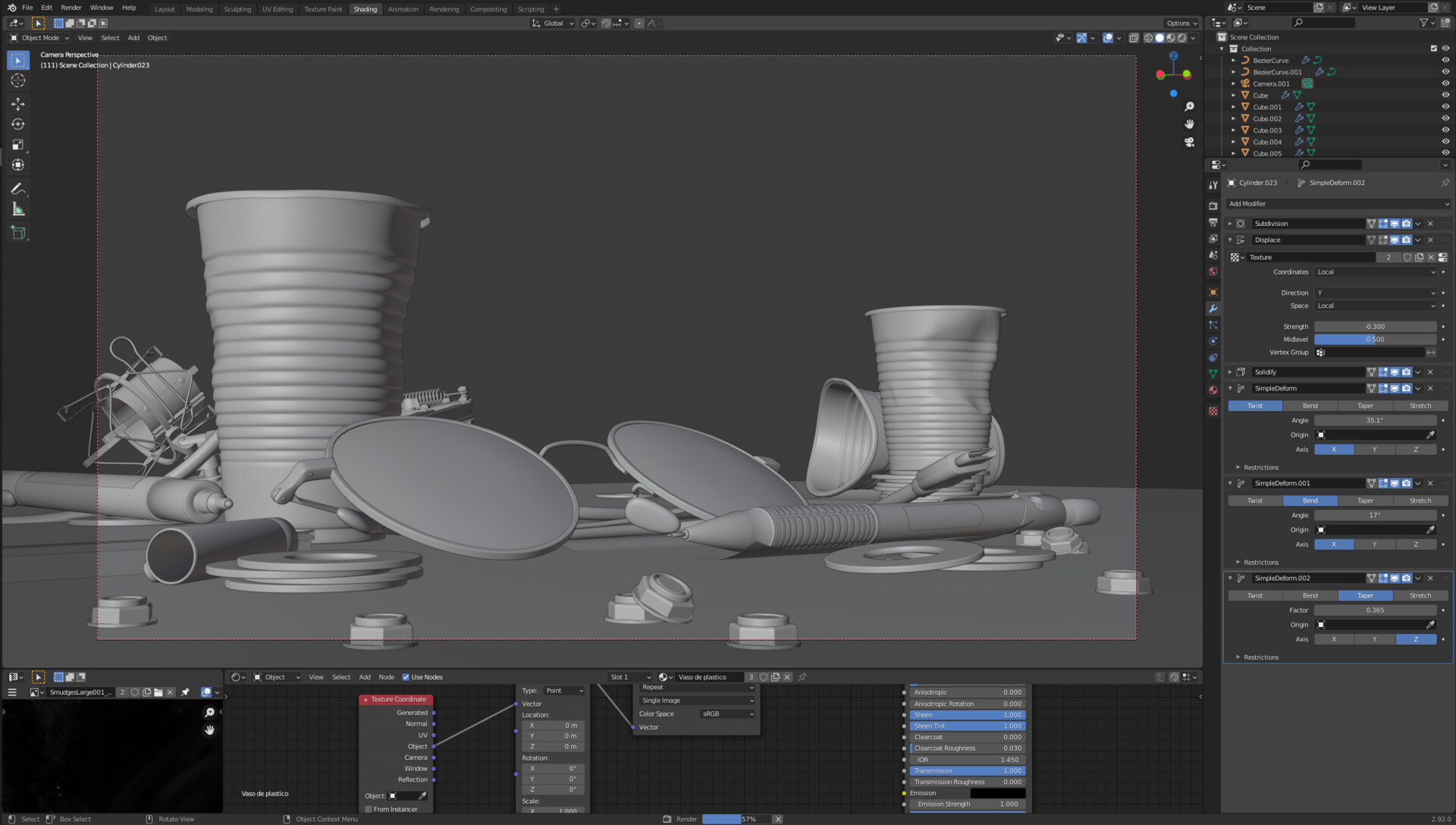The width and height of the screenshot is (1456, 825).
Task: Open the Render menu
Action: click(71, 8)
